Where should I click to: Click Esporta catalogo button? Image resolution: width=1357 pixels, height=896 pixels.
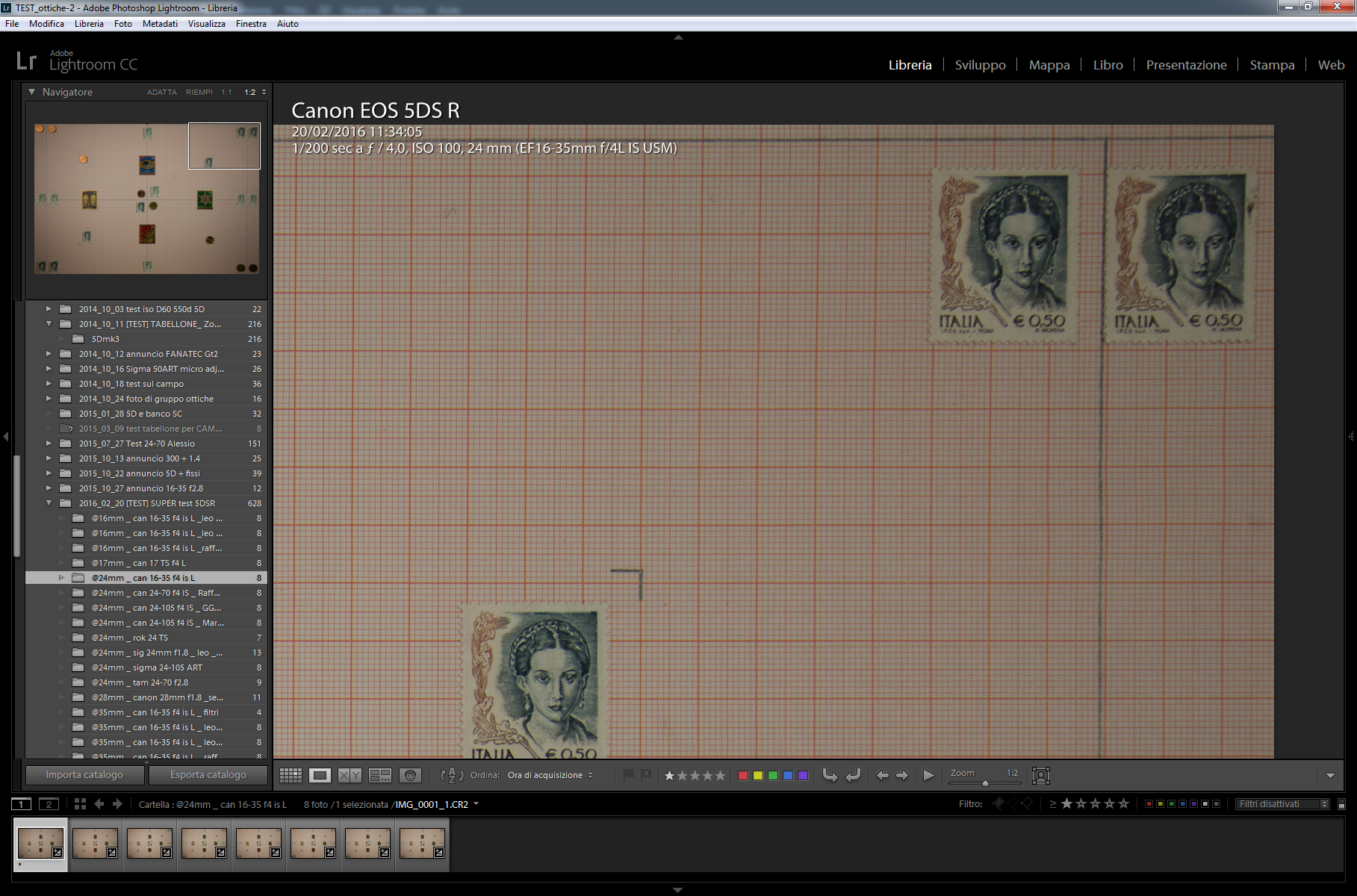coord(208,775)
